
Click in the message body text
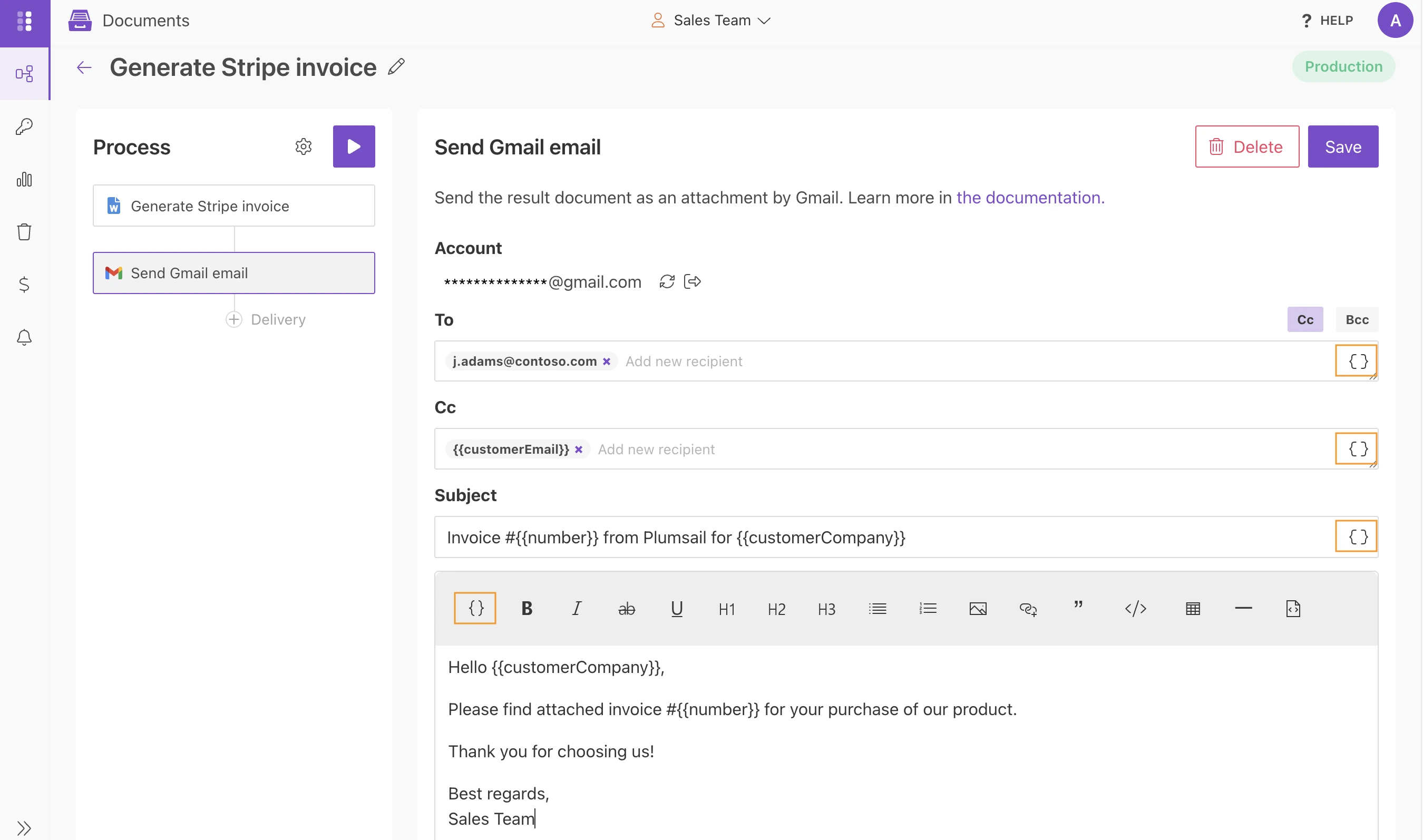click(905, 741)
